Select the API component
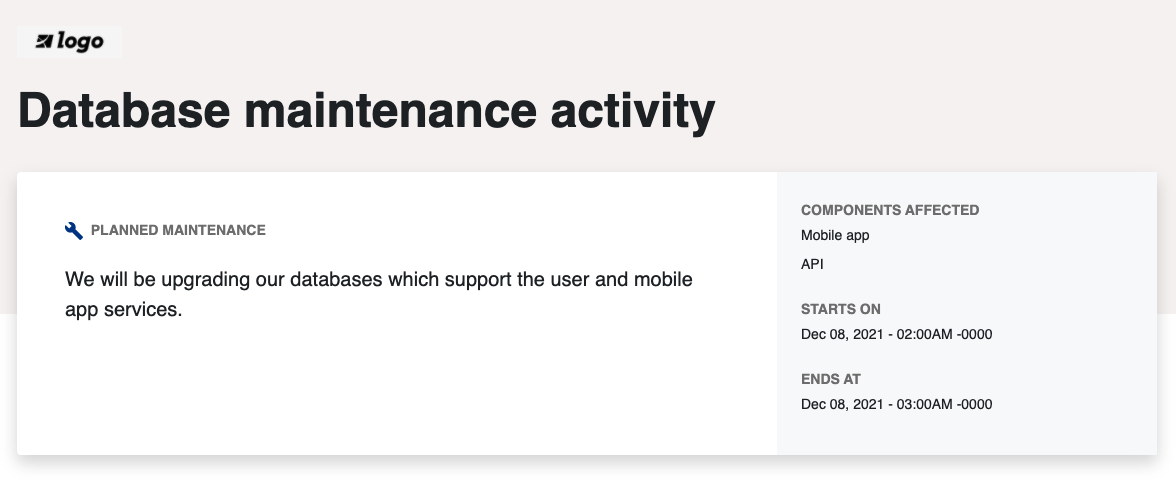Viewport: 1176px width, 485px height. coord(812,265)
